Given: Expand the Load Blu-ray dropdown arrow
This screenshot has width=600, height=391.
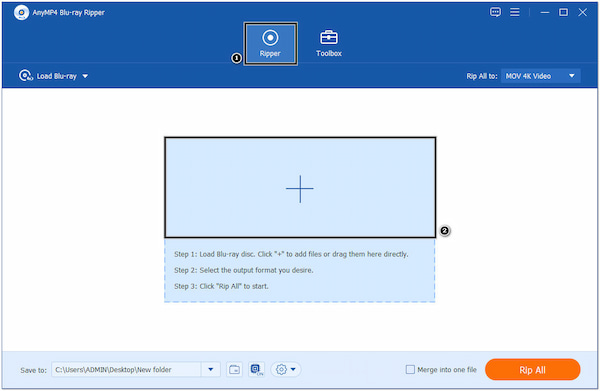Looking at the screenshot, I should pos(85,76).
